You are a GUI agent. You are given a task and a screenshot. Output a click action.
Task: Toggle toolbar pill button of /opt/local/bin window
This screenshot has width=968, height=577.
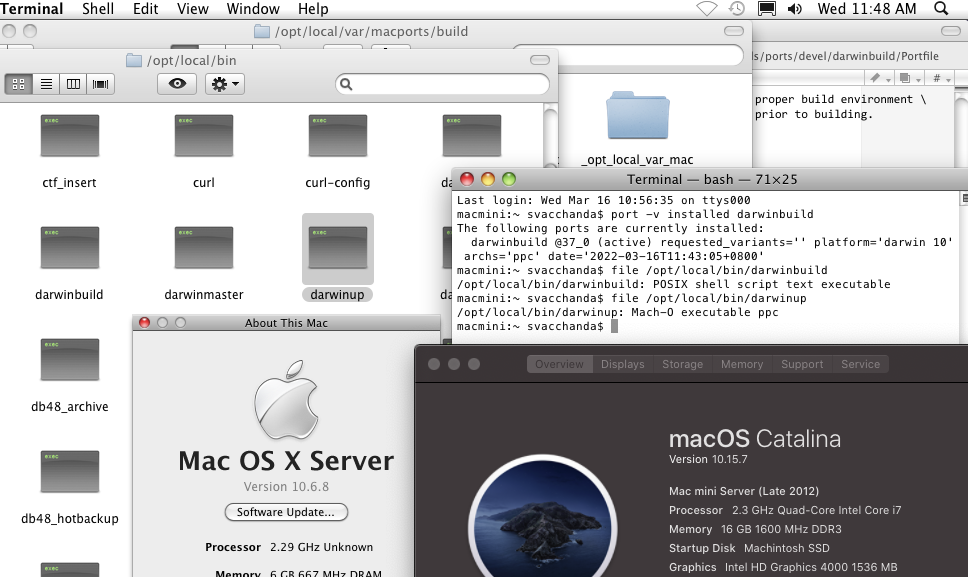coord(540,60)
